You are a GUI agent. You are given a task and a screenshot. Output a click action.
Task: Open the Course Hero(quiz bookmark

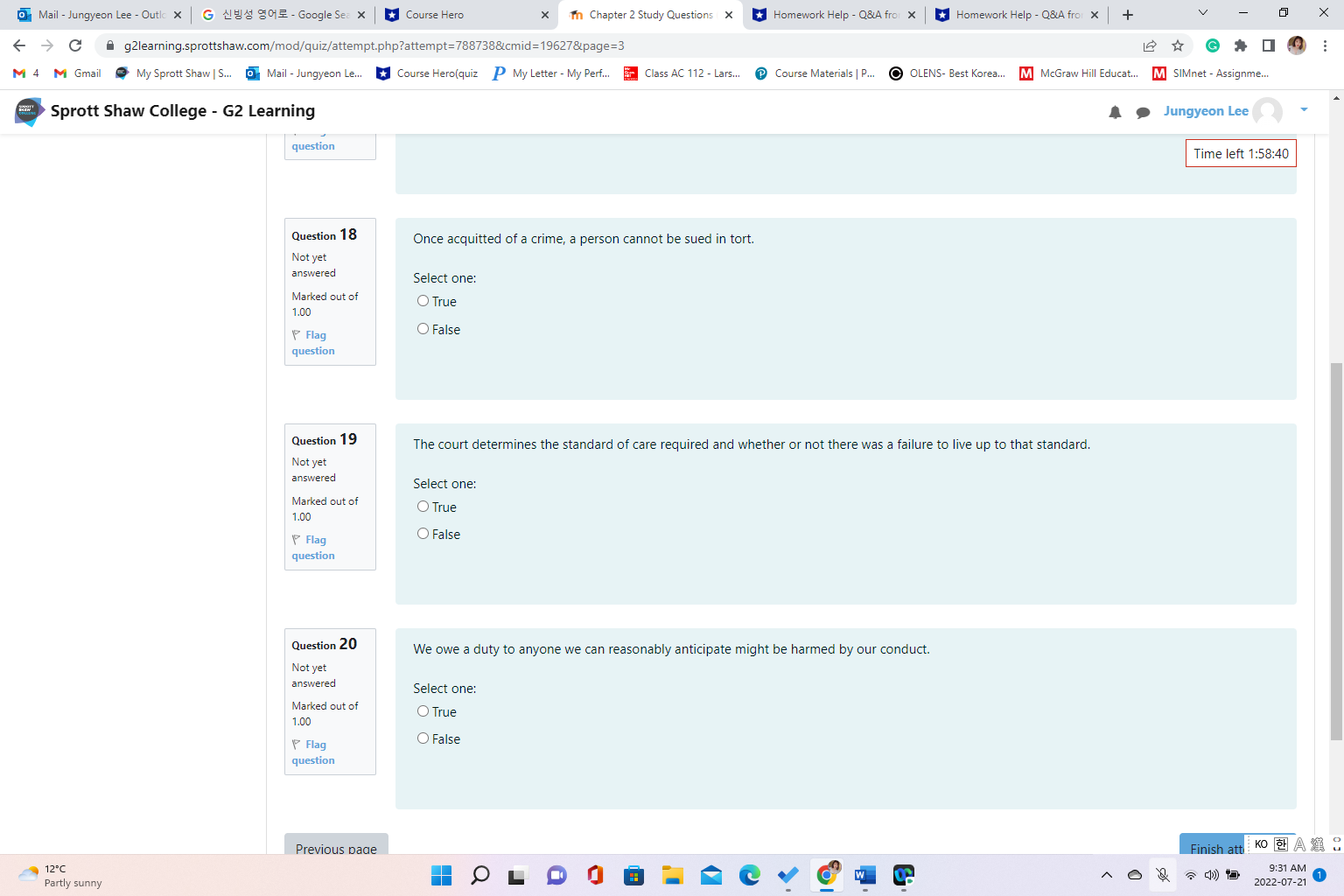click(427, 73)
